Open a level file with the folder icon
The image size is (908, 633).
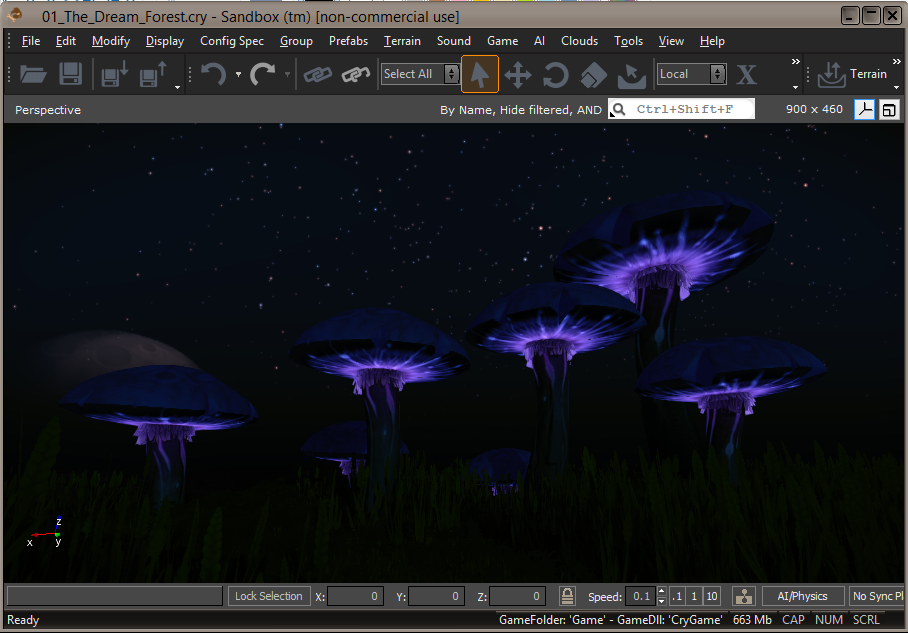coord(33,74)
